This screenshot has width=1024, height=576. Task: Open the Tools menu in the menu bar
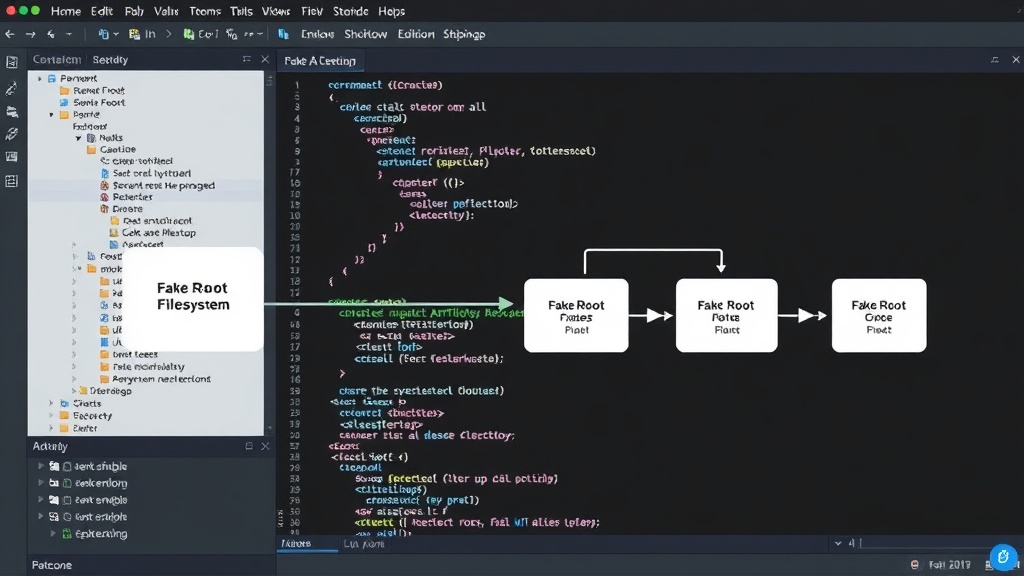tap(241, 11)
